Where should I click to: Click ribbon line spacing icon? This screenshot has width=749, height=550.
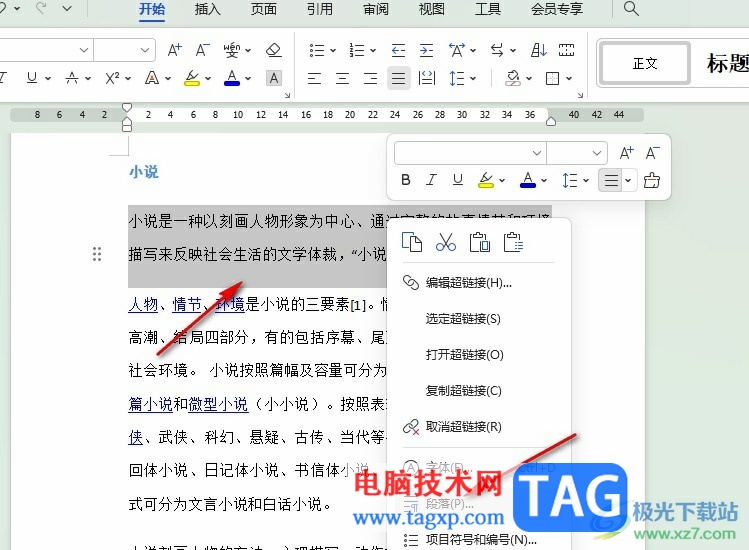pyautogui.click(x=457, y=78)
